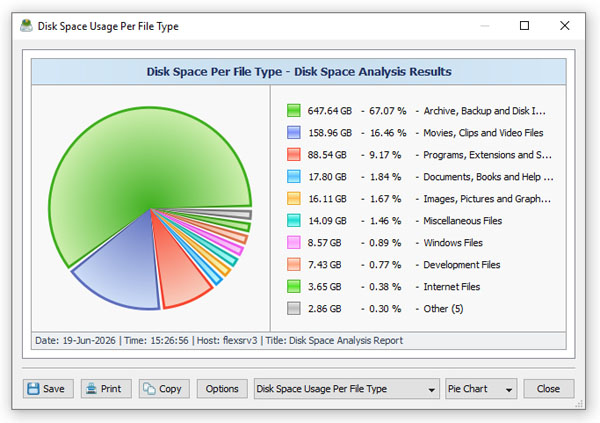Screen dimensions: 600x423
Task: Click the application icon in the title bar
Action: tap(26, 26)
